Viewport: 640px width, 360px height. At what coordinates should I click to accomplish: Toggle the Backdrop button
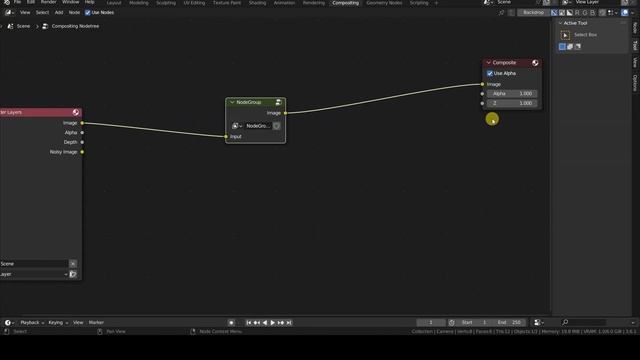(x=533, y=13)
